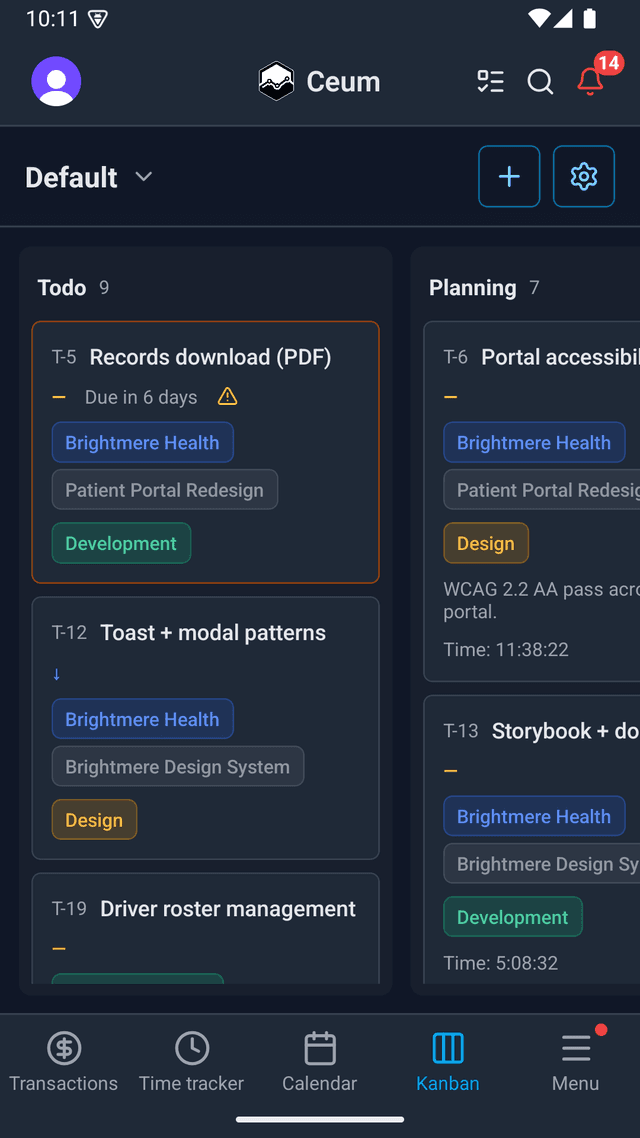Tap Brightmere Health tag on Records download card
Image resolution: width=640 pixels, height=1138 pixels.
(142, 442)
